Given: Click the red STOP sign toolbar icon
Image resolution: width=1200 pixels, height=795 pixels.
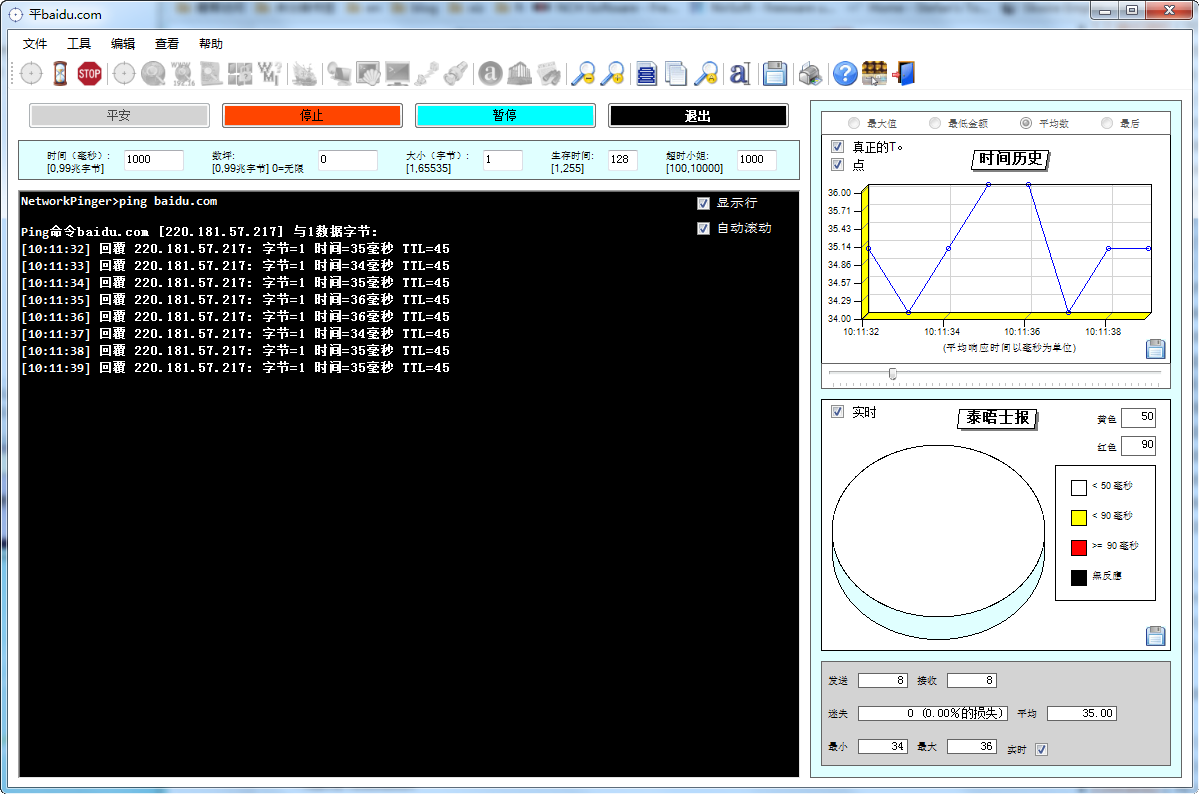Looking at the screenshot, I should (x=90, y=73).
